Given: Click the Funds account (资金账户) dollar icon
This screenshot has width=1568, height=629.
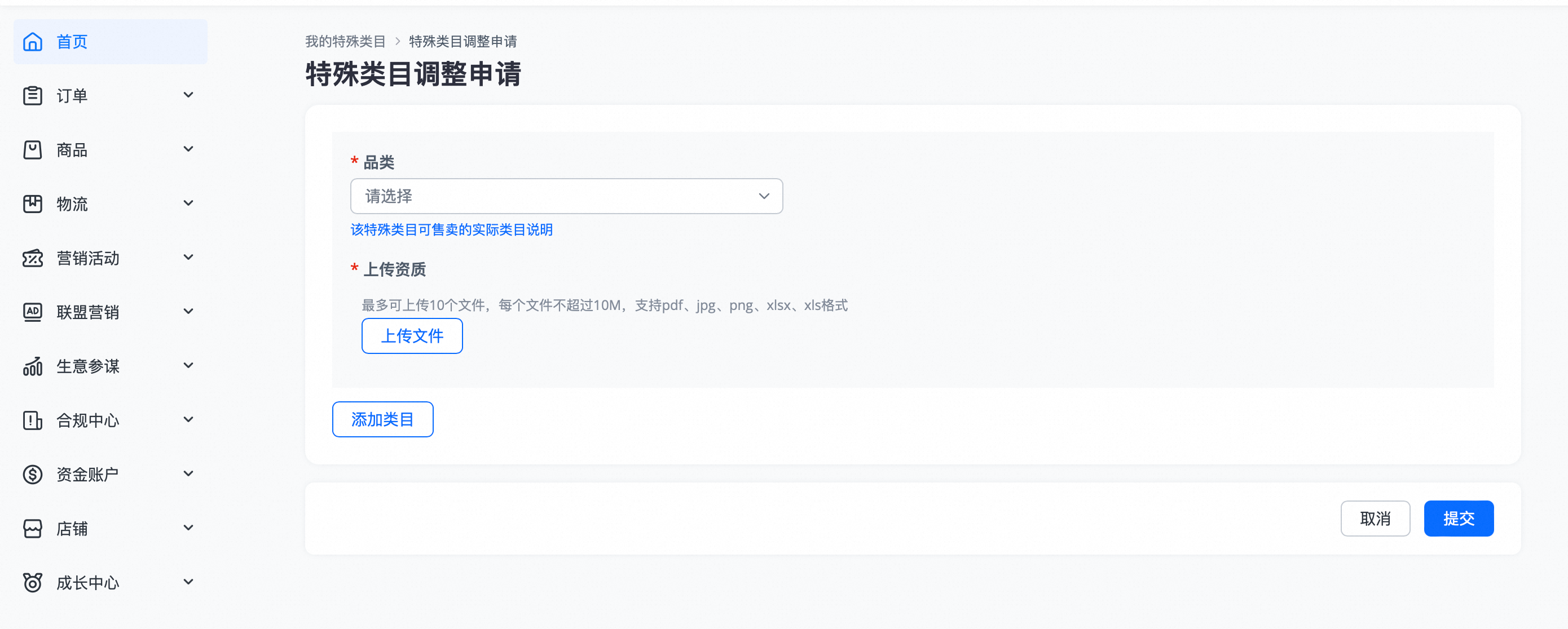Looking at the screenshot, I should click(32, 475).
